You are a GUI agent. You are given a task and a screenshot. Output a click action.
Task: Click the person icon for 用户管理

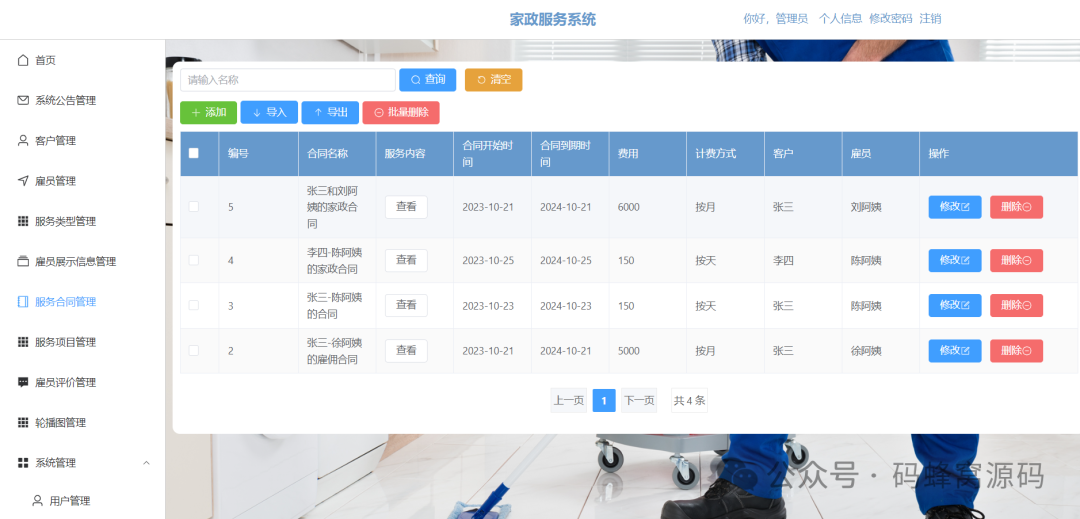pos(37,500)
